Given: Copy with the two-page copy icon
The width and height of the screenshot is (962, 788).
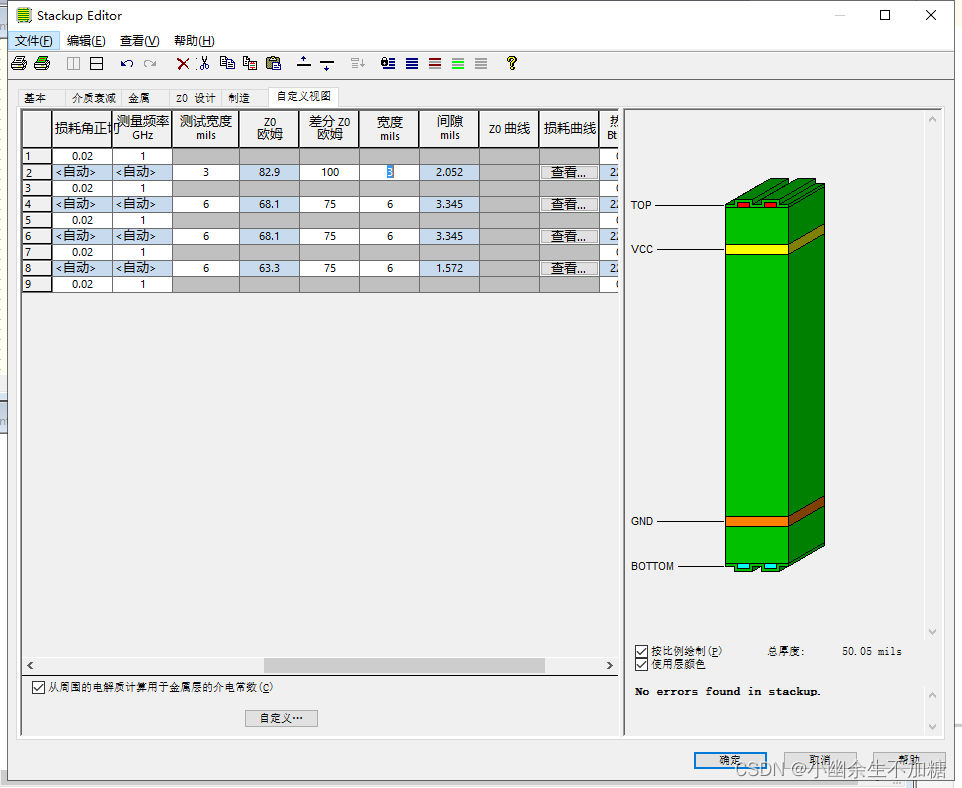Looking at the screenshot, I should (x=227, y=63).
